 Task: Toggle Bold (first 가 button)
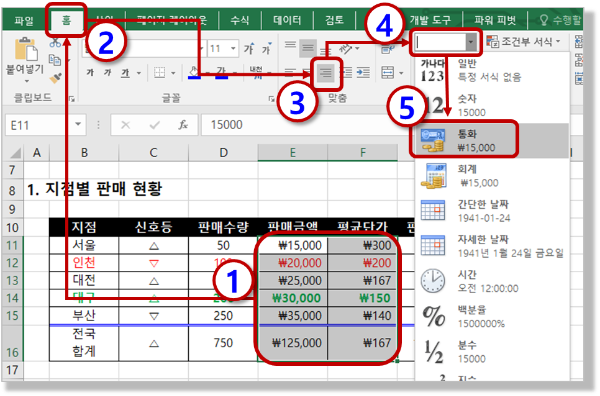coord(90,72)
